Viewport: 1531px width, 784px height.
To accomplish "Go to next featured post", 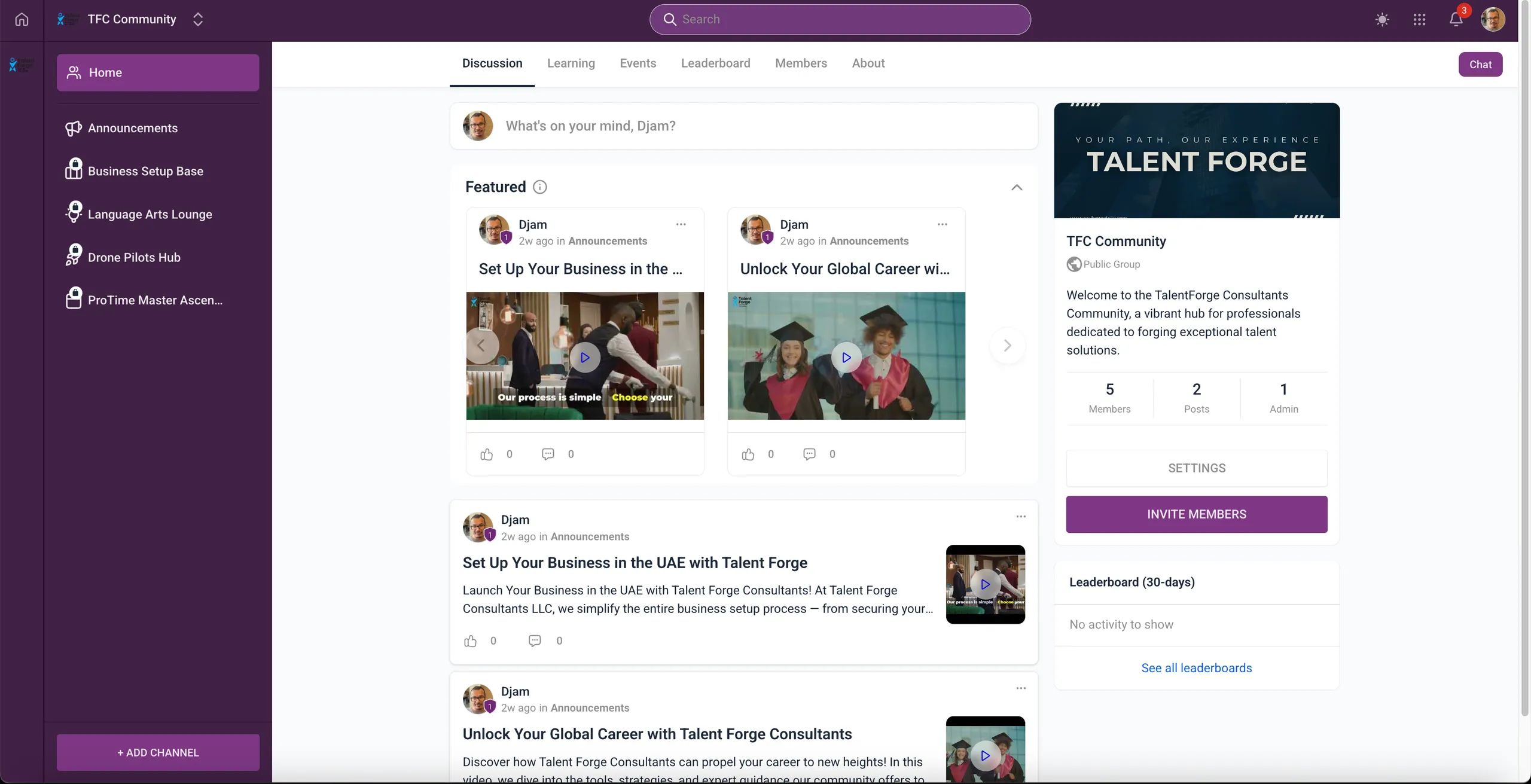I will pos(1007,346).
